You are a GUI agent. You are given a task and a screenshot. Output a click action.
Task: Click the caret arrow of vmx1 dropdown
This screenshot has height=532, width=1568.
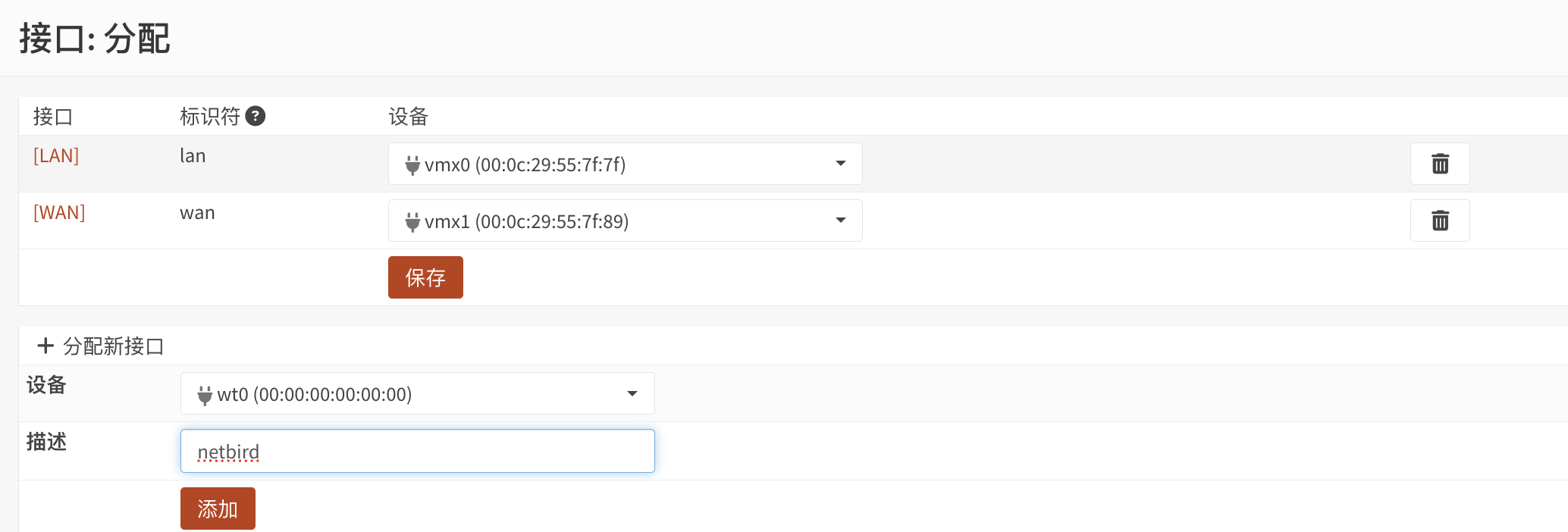coord(840,221)
